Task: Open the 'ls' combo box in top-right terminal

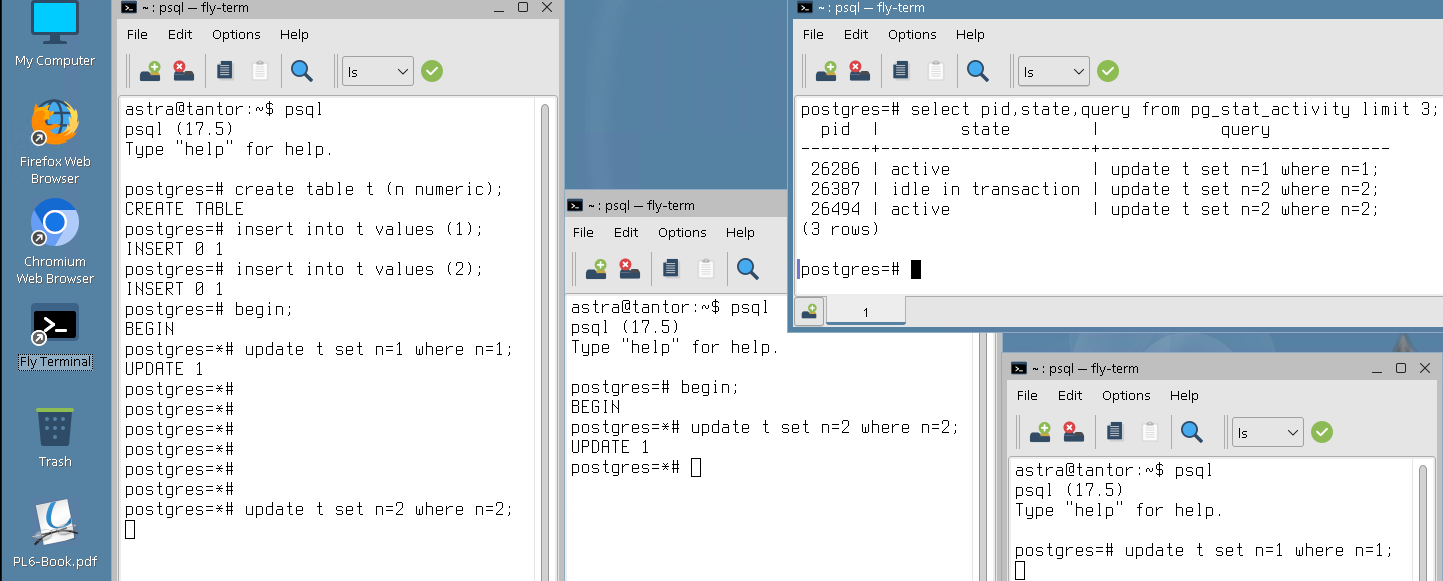Action: pyautogui.click(x=1053, y=71)
